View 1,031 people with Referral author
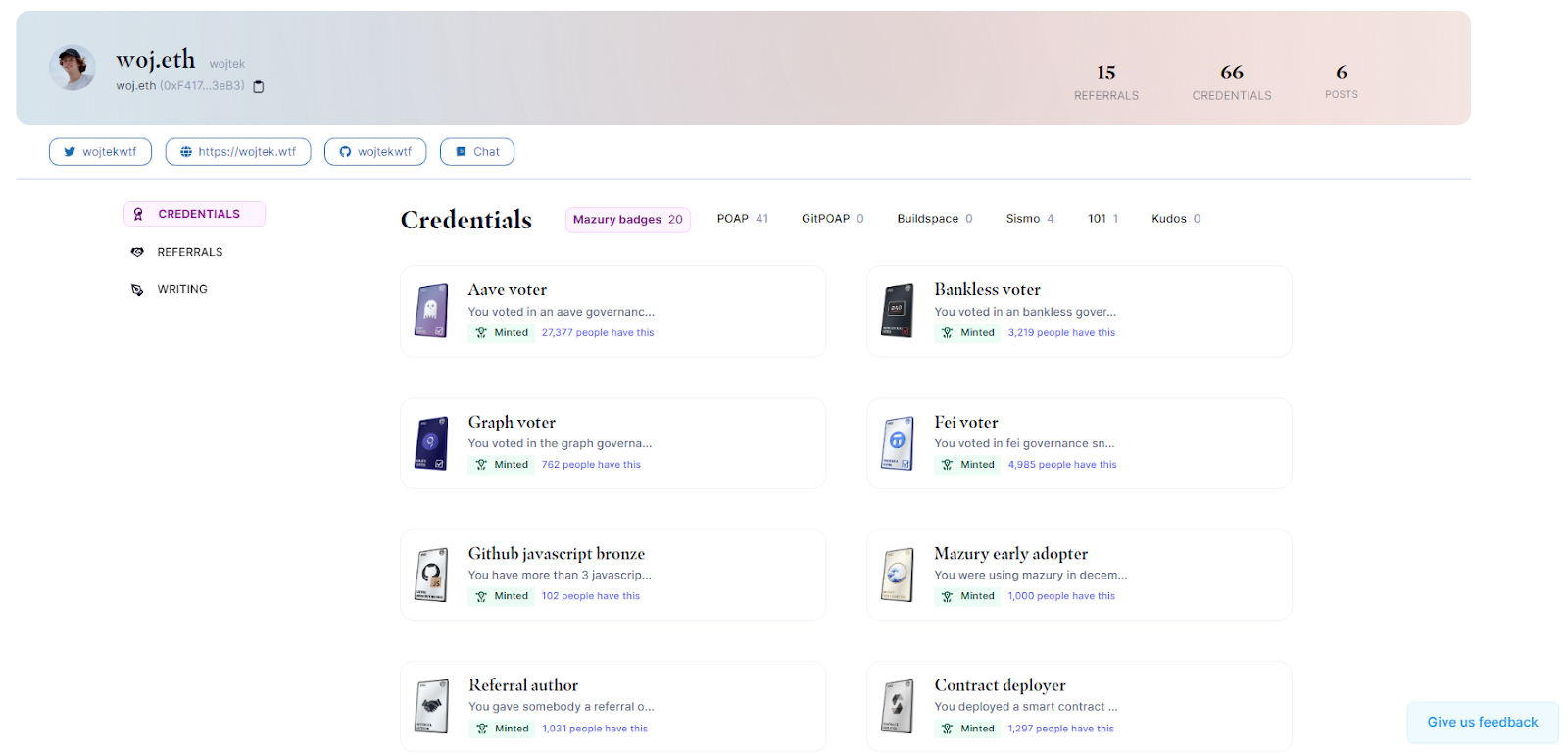This screenshot has height=755, width=1568. pos(595,729)
